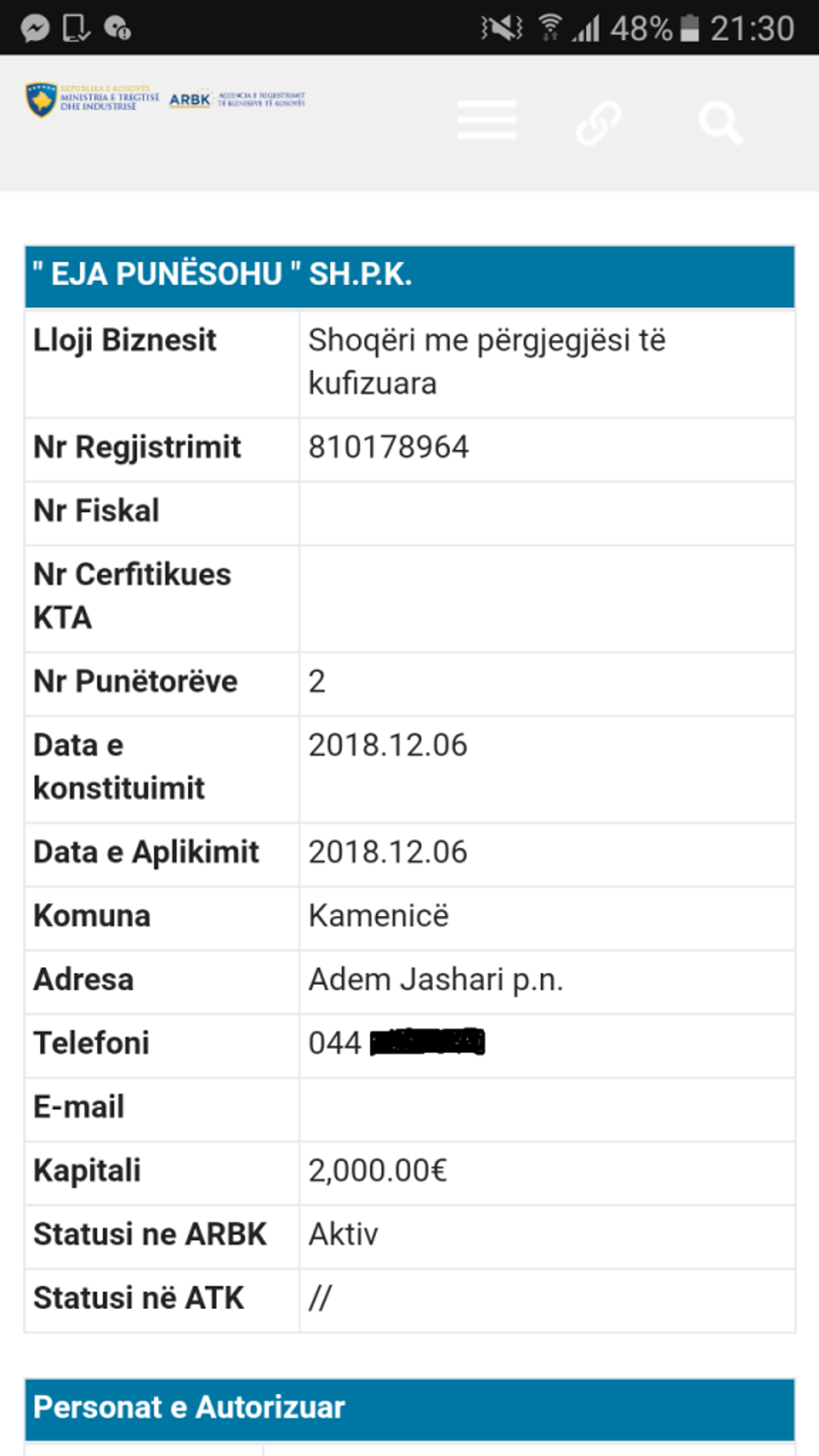This screenshot has width=819, height=1456.
Task: Tap the search magnifier icon
Action: click(720, 123)
